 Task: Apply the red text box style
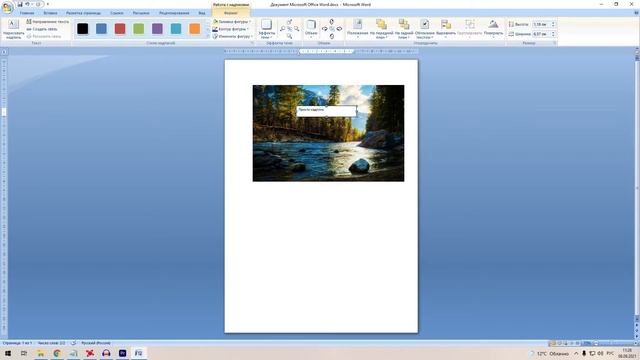(120, 29)
